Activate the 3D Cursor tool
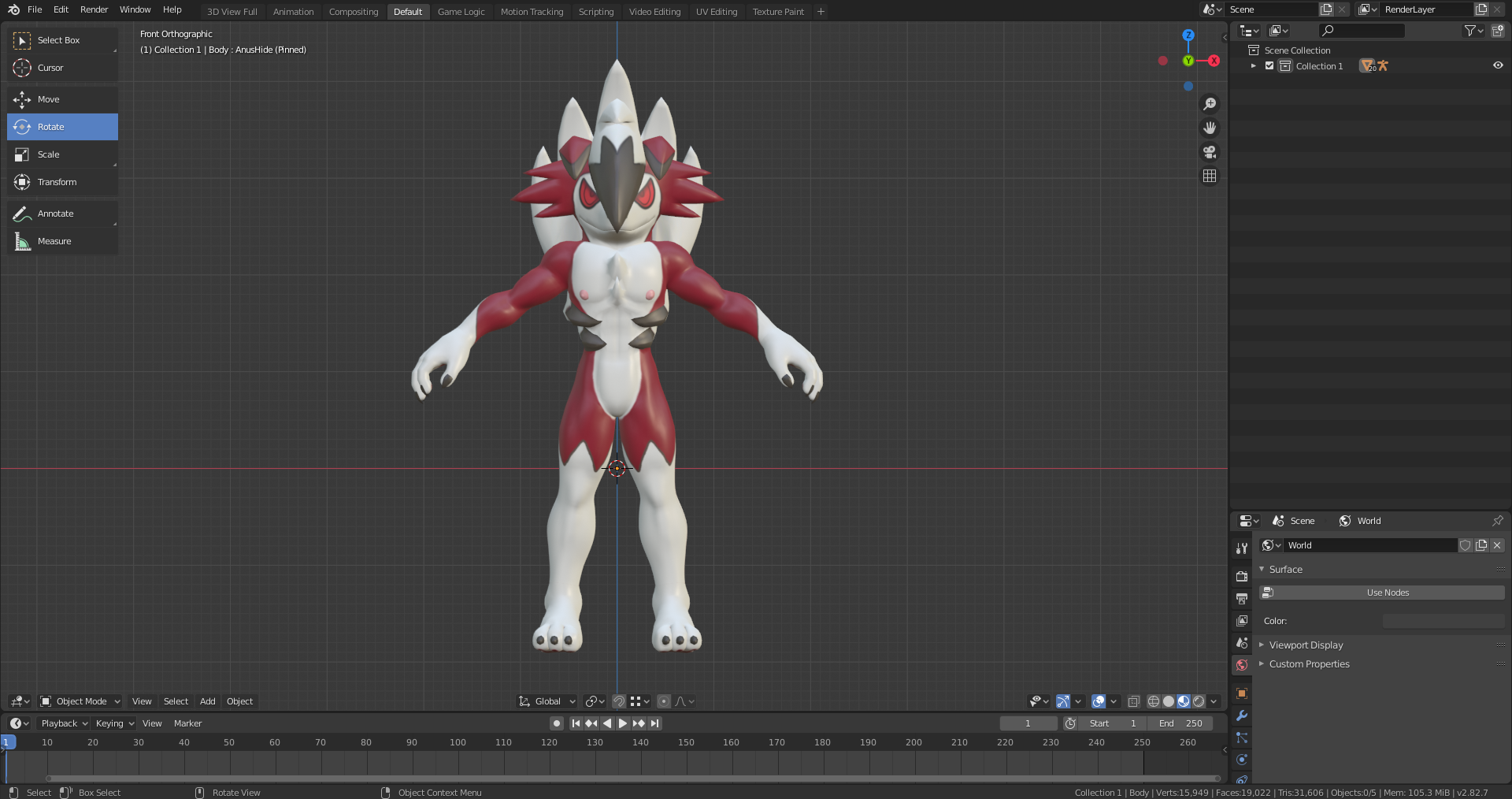1512x799 pixels. [62, 68]
